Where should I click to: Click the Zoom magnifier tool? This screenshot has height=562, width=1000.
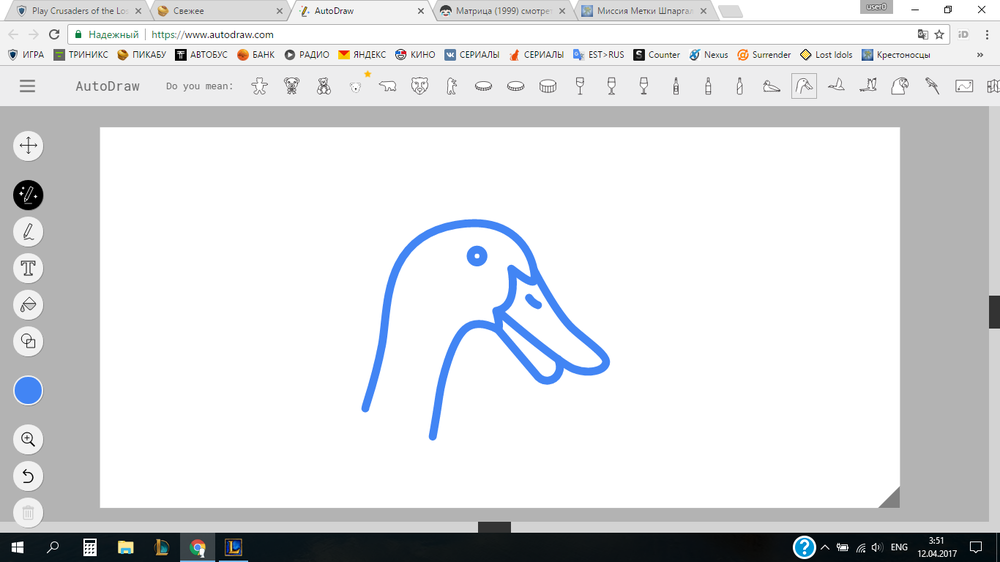click(x=28, y=439)
